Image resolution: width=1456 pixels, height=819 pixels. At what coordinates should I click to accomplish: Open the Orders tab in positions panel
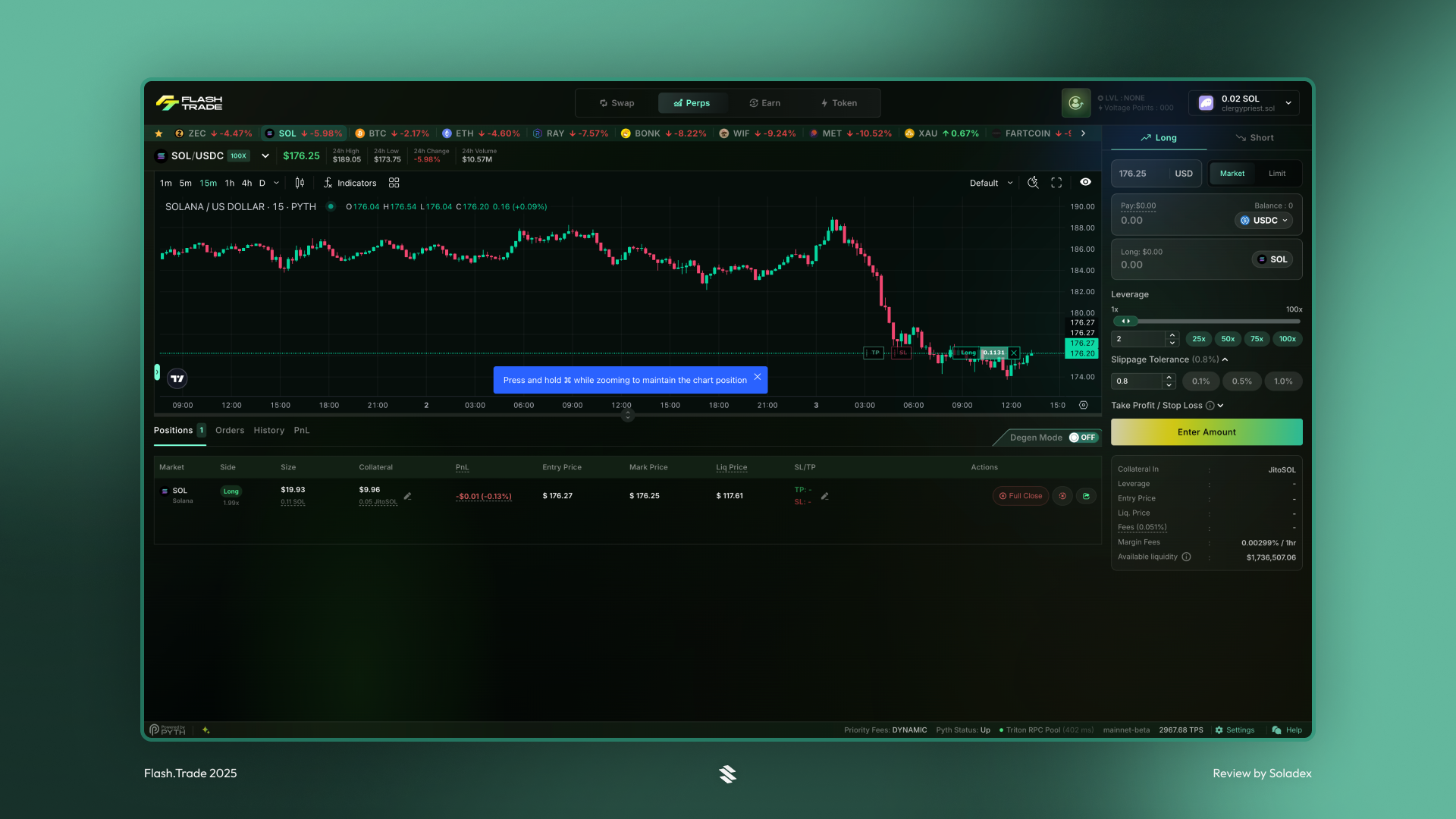[230, 430]
